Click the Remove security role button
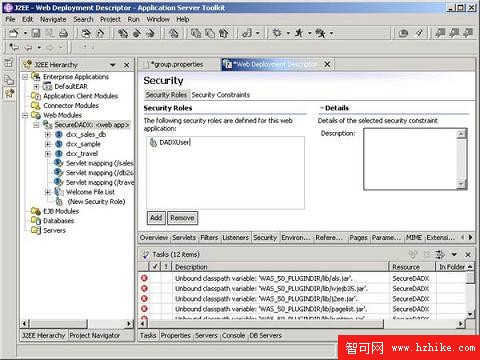 point(182,218)
